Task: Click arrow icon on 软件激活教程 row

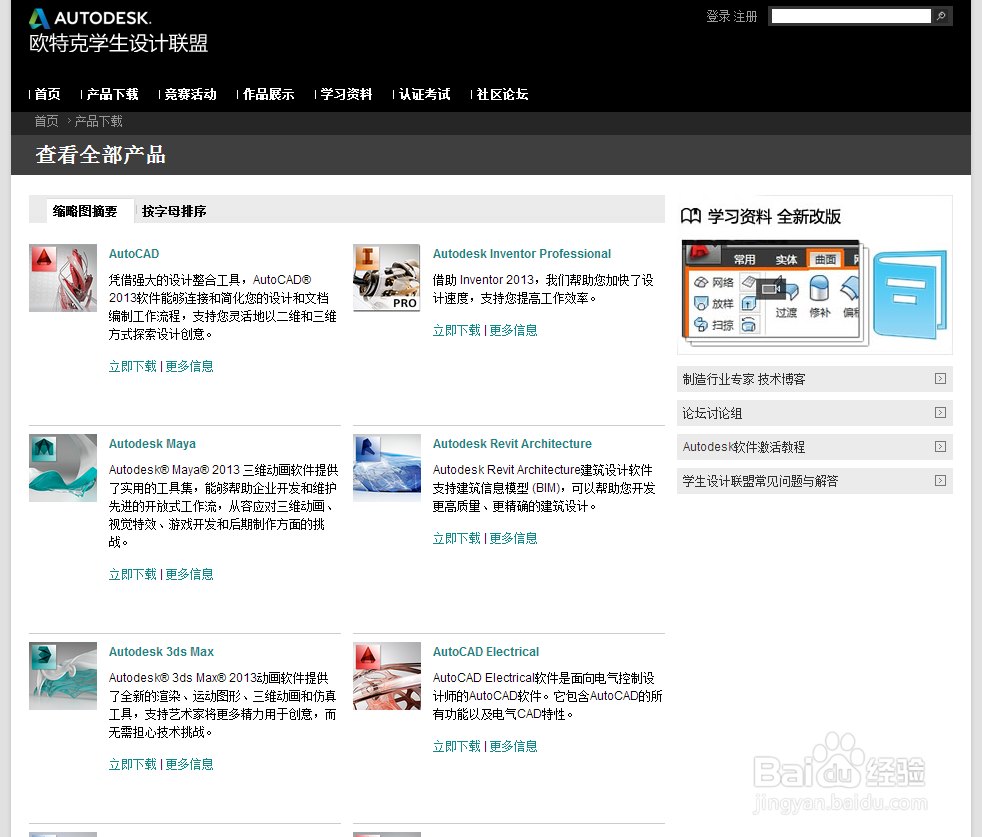Action: (x=940, y=447)
